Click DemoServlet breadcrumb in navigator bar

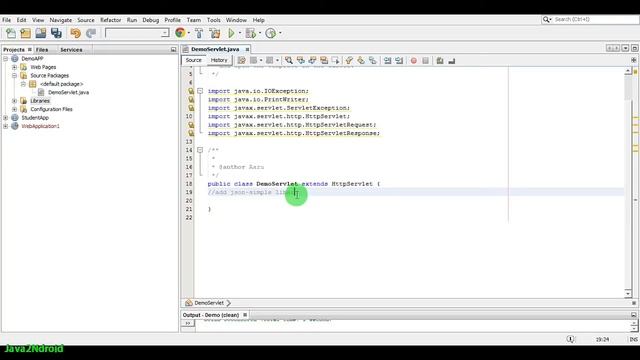pyautogui.click(x=209, y=303)
